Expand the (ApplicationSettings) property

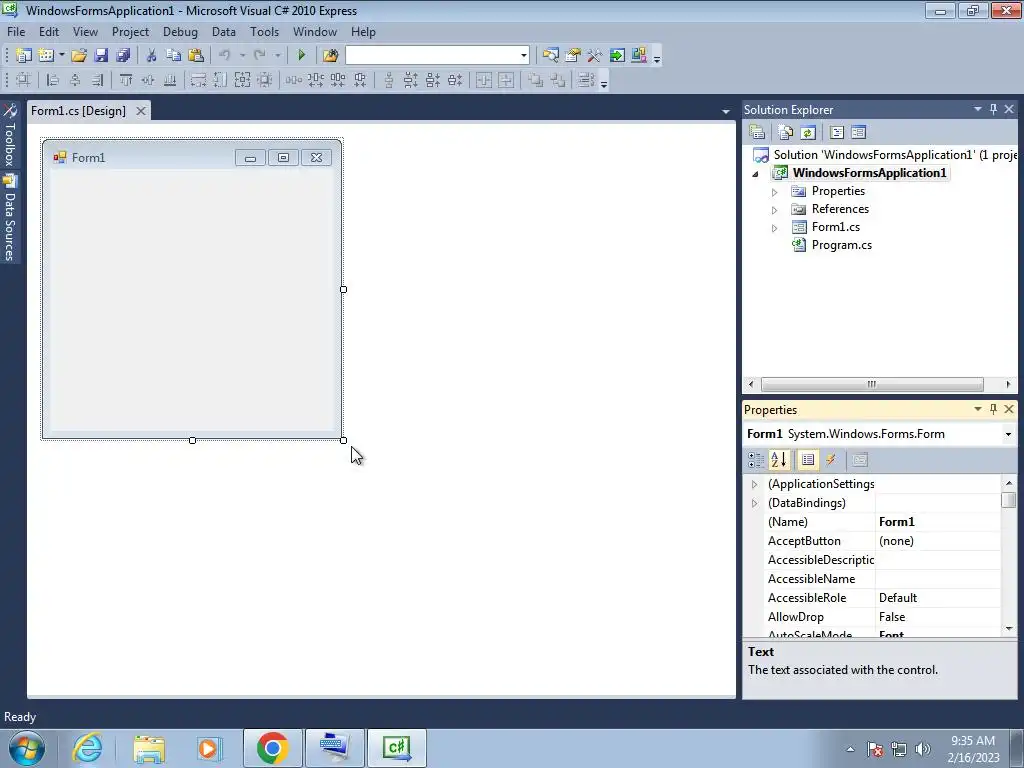754,484
